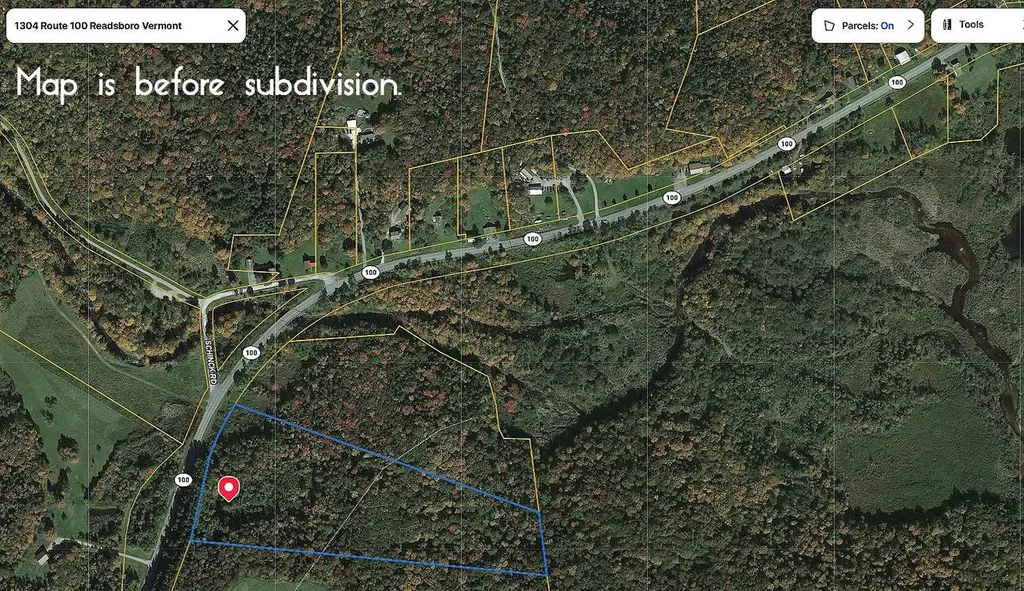Image resolution: width=1024 pixels, height=591 pixels.
Task: Click the Route 100 shield just below the Tools button
Action: 897,82
